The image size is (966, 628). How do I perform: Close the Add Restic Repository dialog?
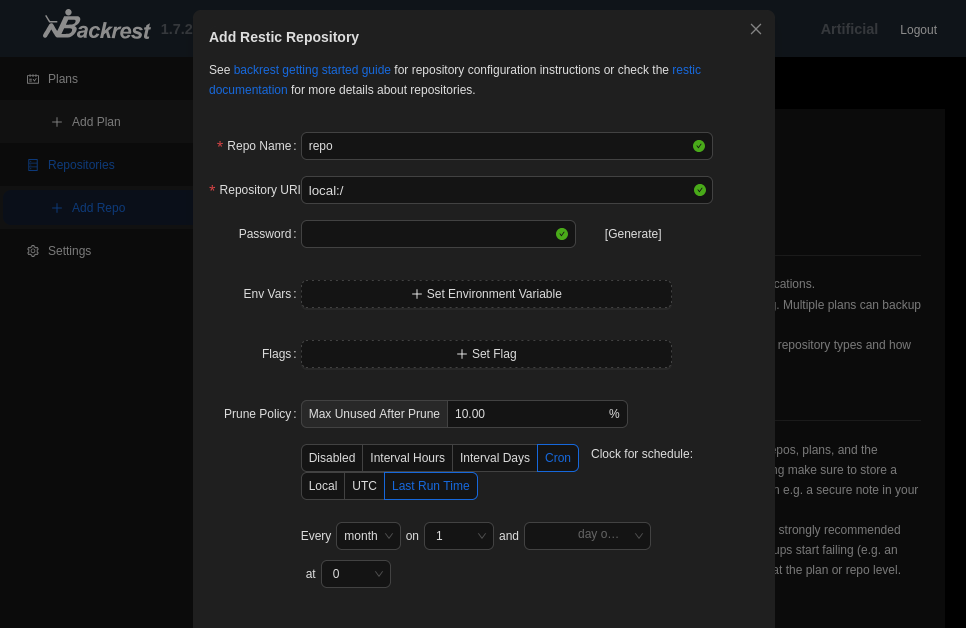point(756,29)
